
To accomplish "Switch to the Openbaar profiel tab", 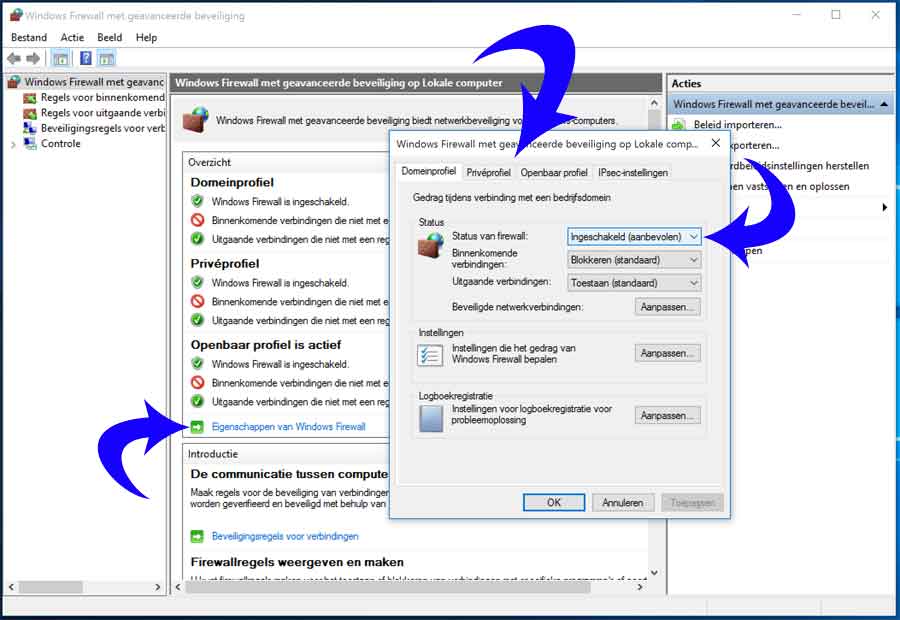I will coord(554,173).
